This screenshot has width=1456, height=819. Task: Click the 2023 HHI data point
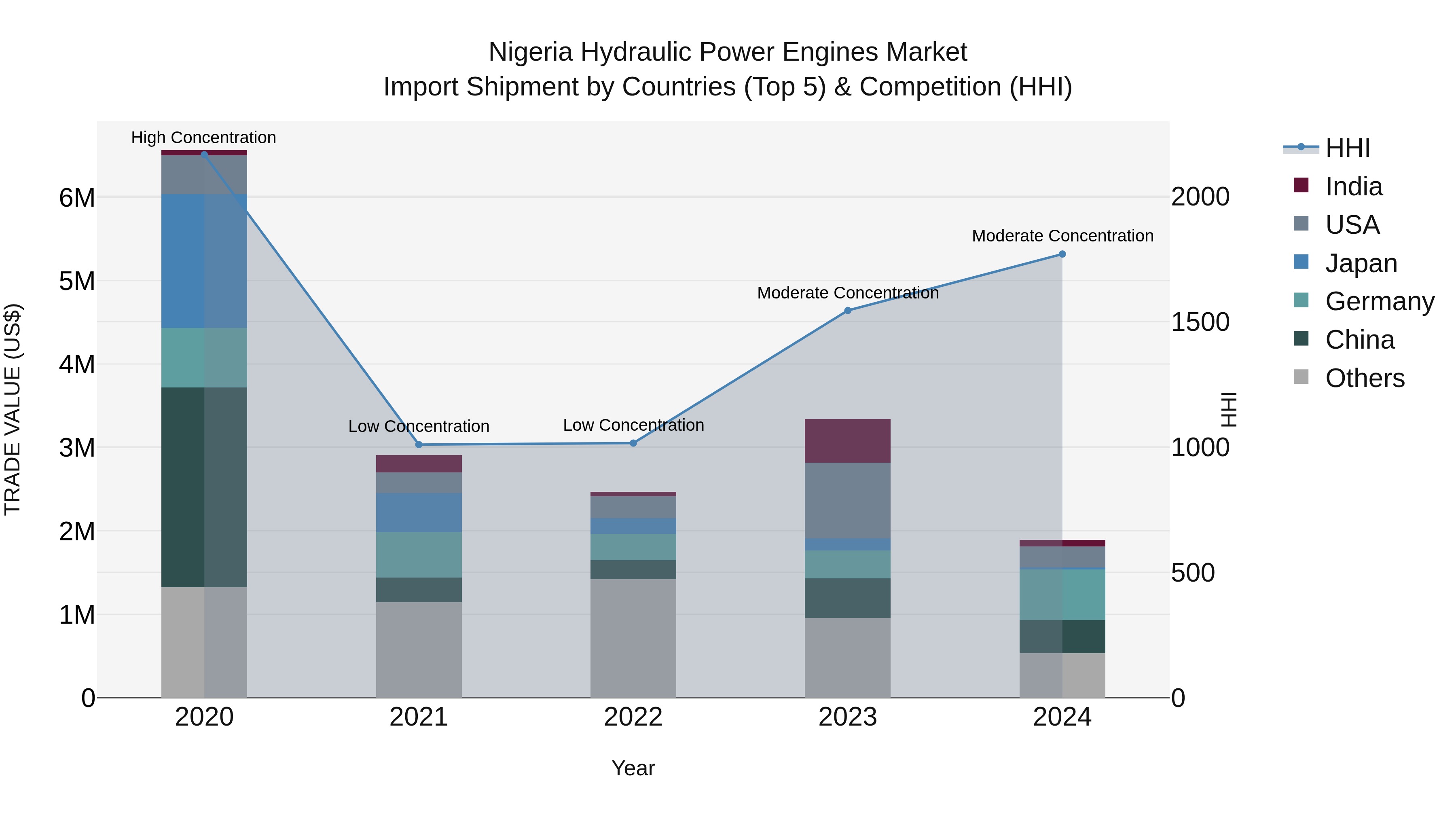click(848, 310)
